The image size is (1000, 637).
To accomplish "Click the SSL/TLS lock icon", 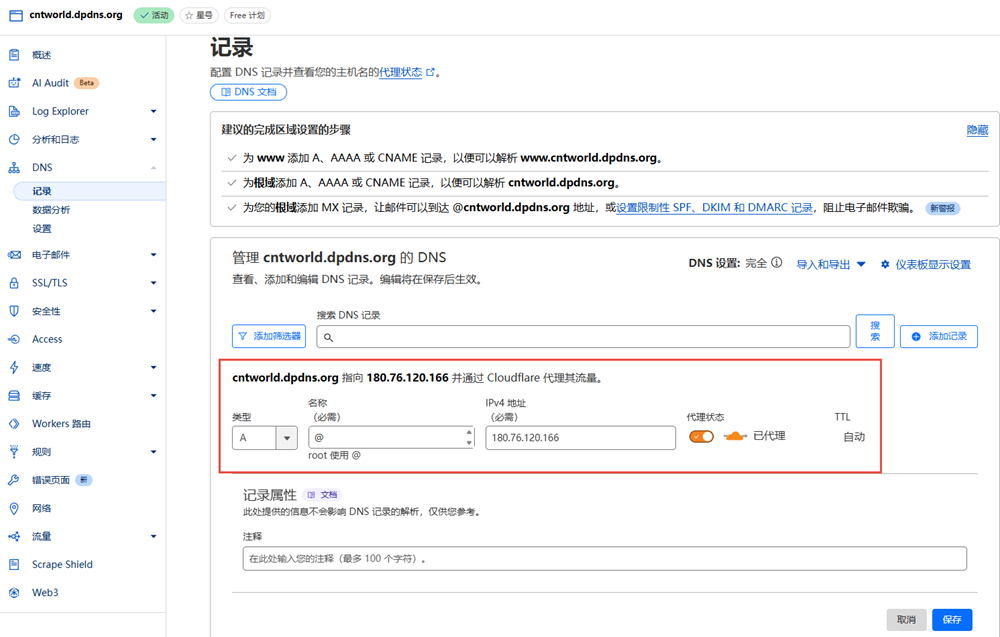I will pos(14,283).
